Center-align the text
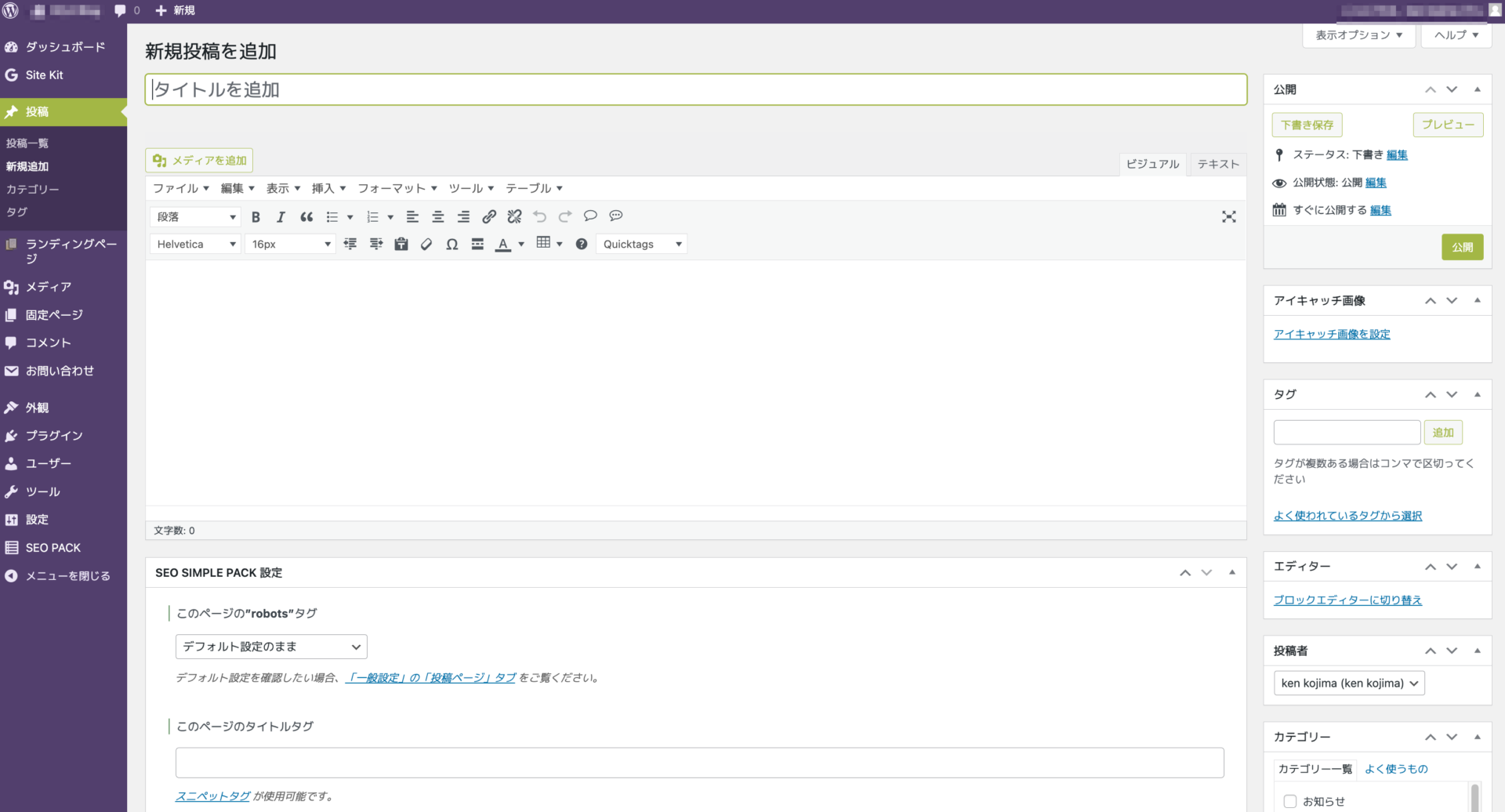The image size is (1505, 812). pos(438,217)
